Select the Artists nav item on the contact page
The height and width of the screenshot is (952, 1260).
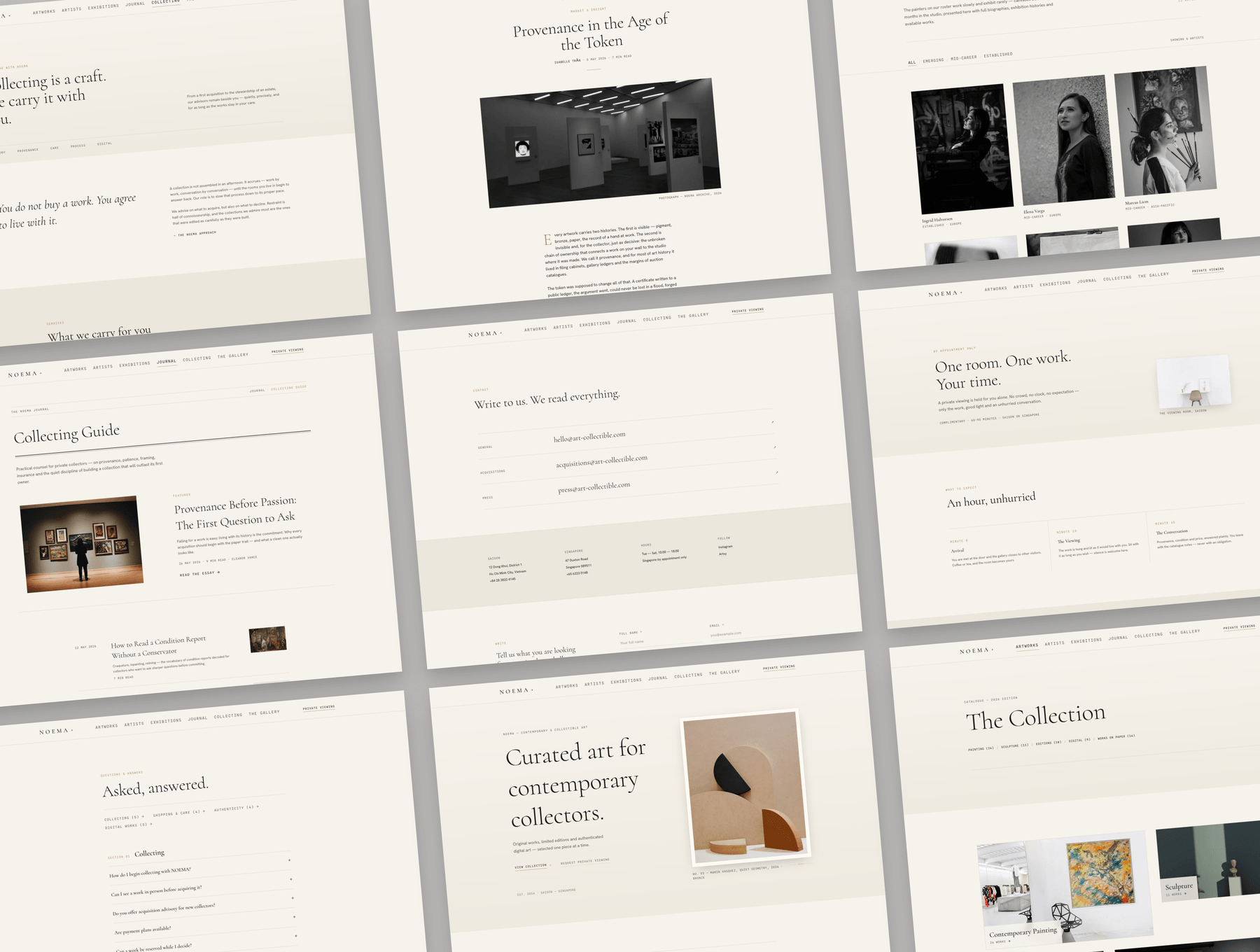(563, 326)
